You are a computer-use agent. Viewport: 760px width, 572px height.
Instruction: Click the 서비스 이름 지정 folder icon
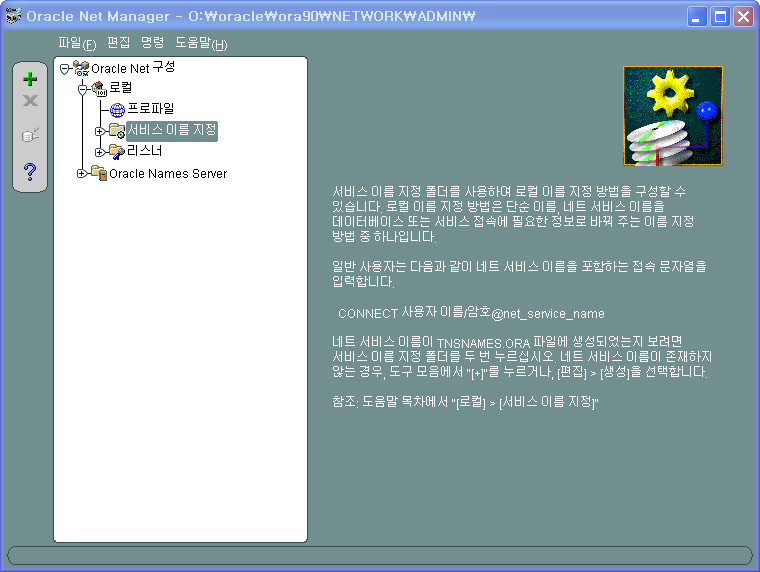pos(117,131)
